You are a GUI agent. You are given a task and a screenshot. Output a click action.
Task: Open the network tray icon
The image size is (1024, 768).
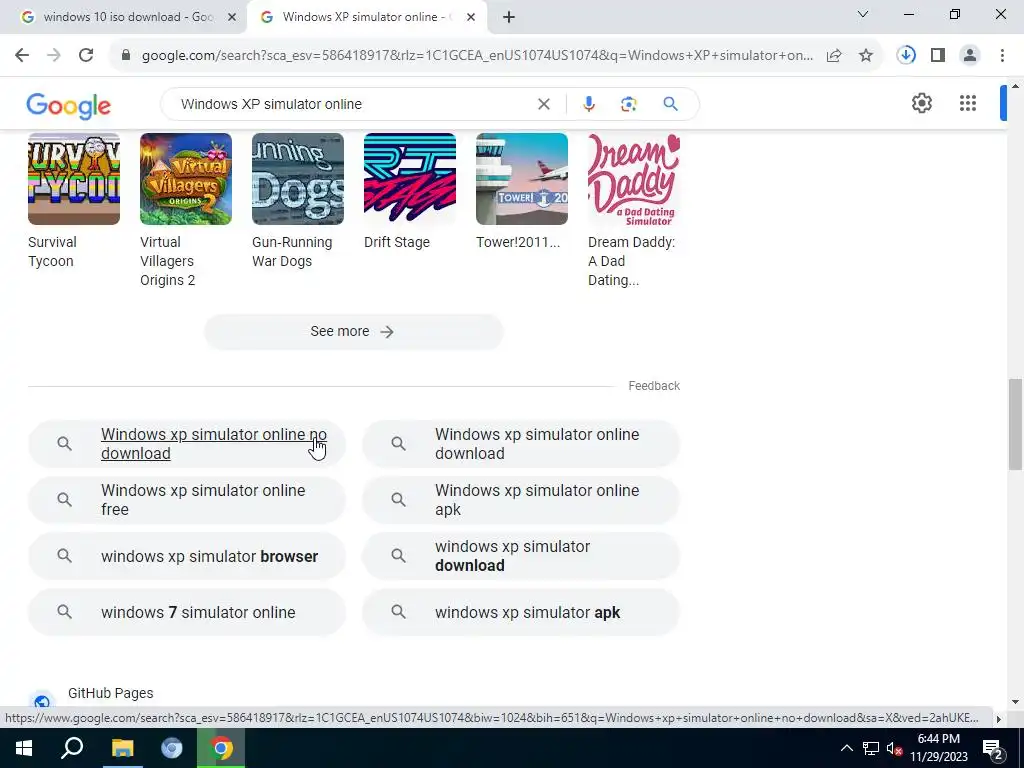[x=871, y=748]
